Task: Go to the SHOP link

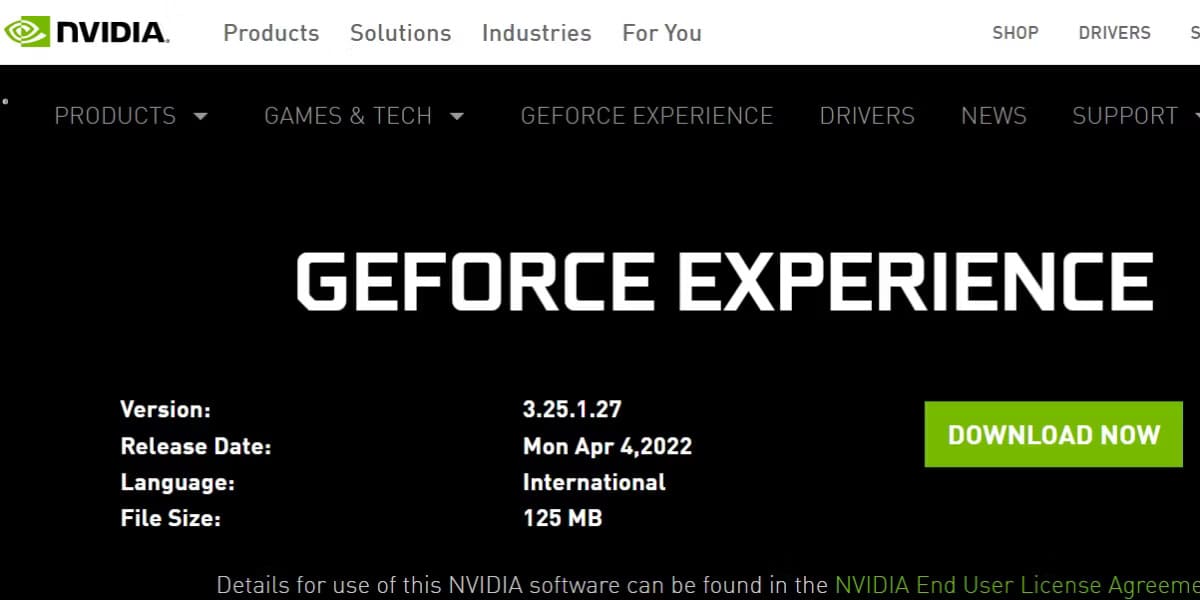Action: [1015, 33]
